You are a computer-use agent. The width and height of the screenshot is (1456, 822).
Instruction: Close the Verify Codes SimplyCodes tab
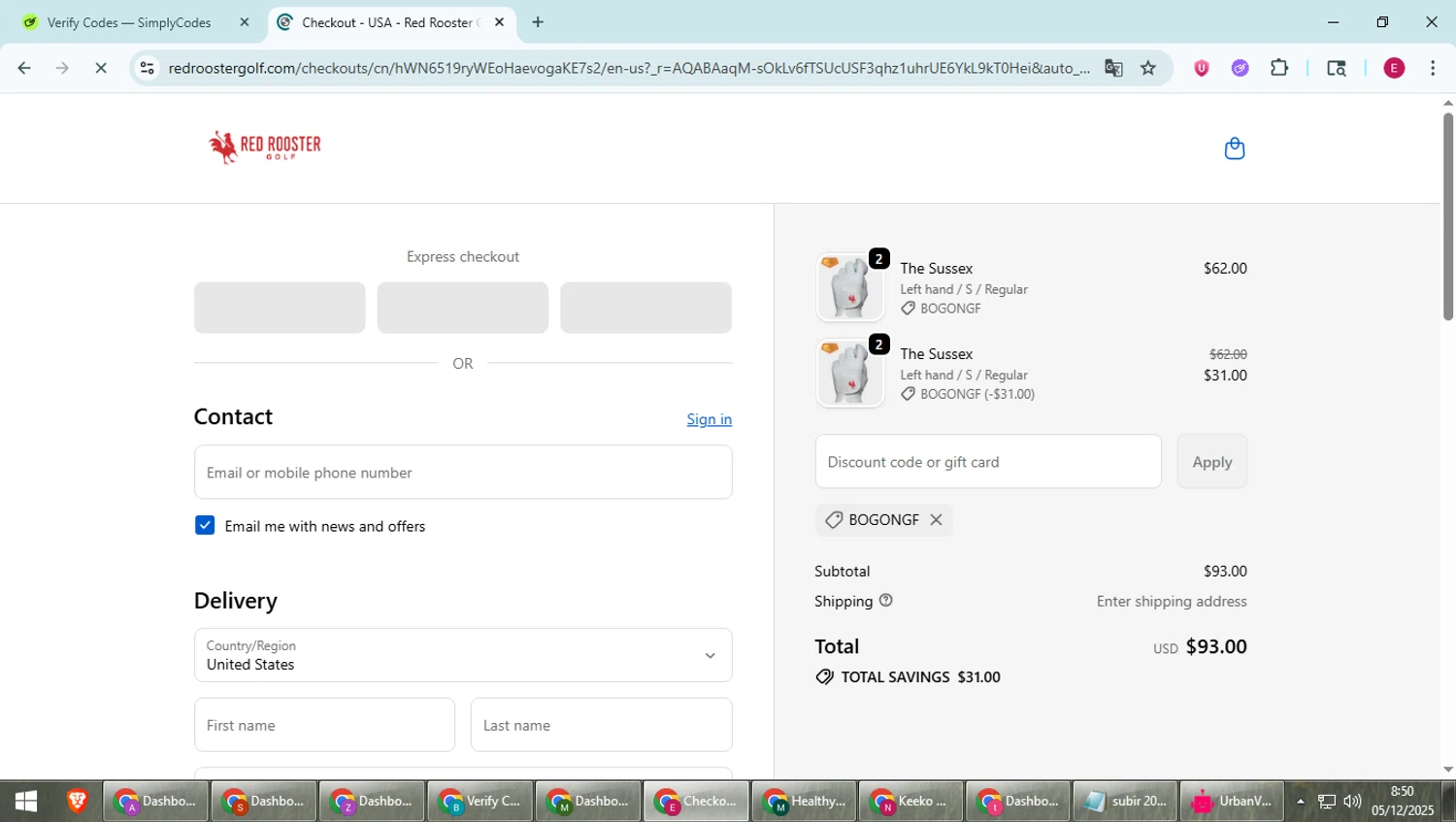pyautogui.click(x=245, y=22)
